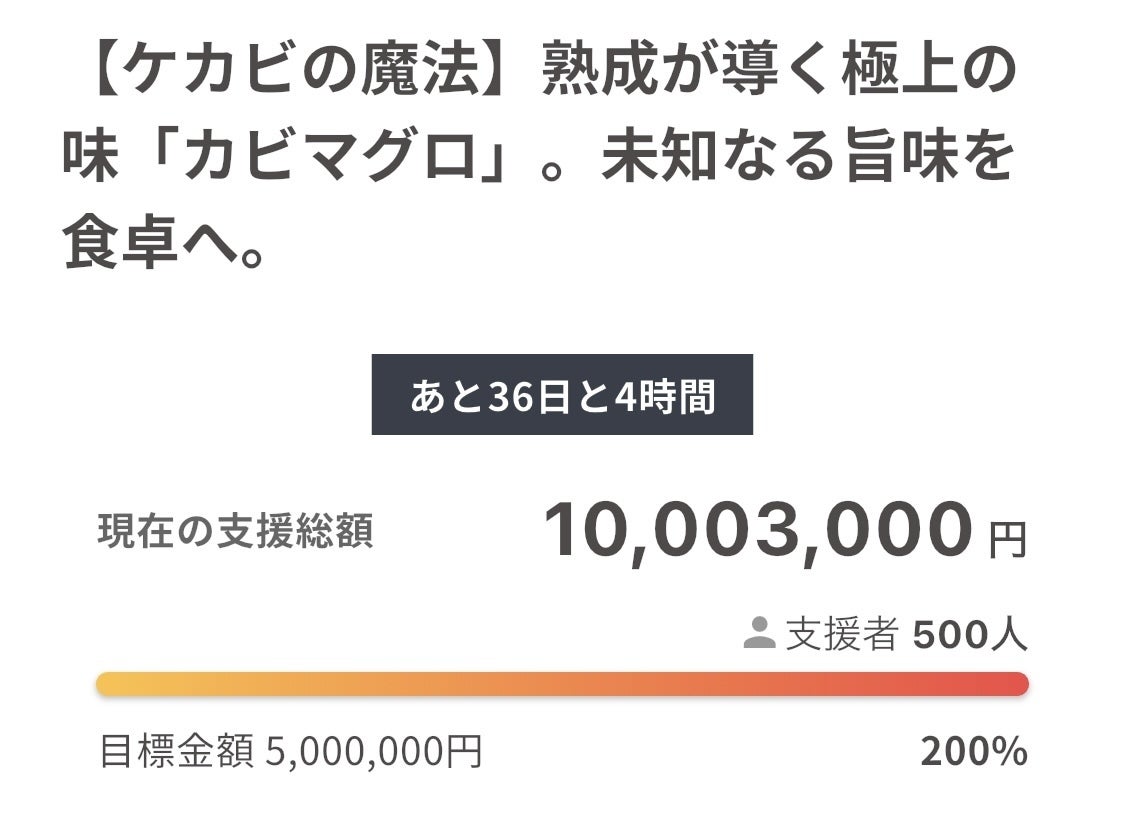Click the 目標金額 label
The height and width of the screenshot is (819, 1125).
pos(176,751)
